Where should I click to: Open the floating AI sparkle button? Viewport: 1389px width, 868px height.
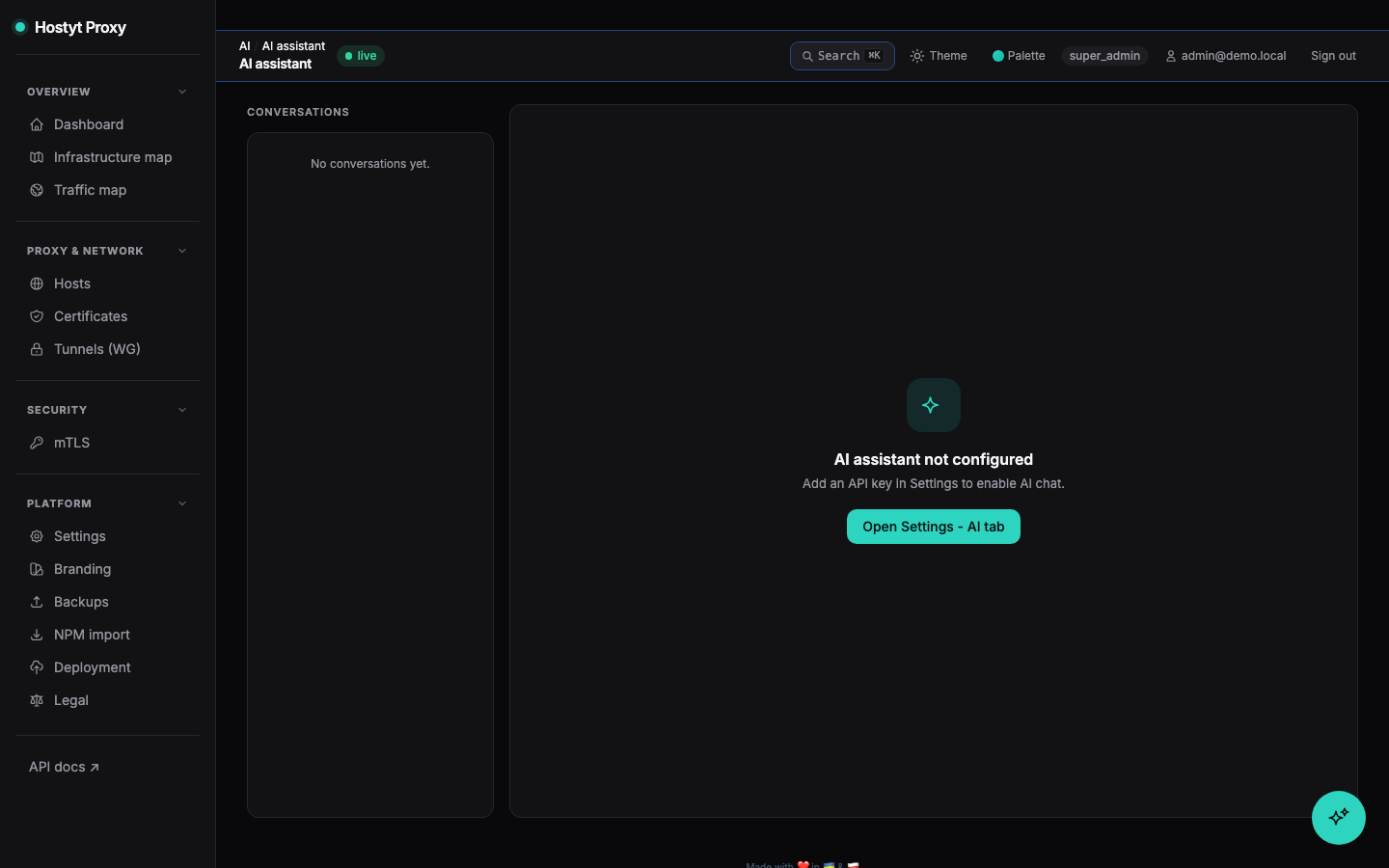point(1339,818)
